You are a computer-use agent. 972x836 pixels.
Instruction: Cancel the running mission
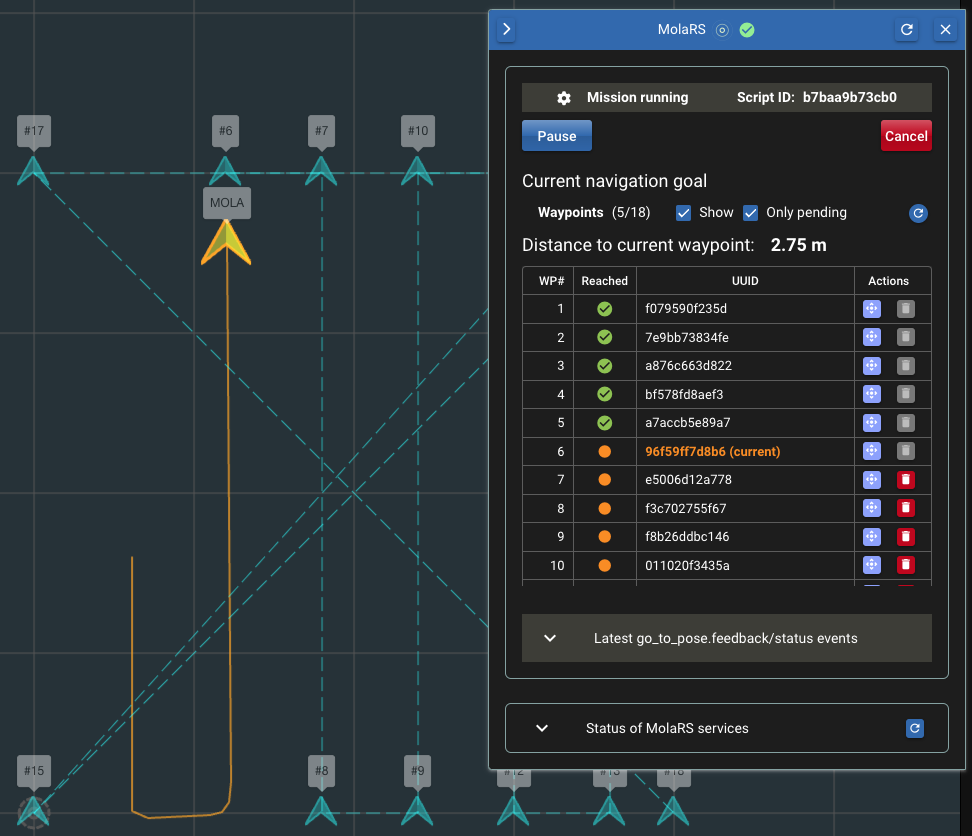(x=906, y=136)
